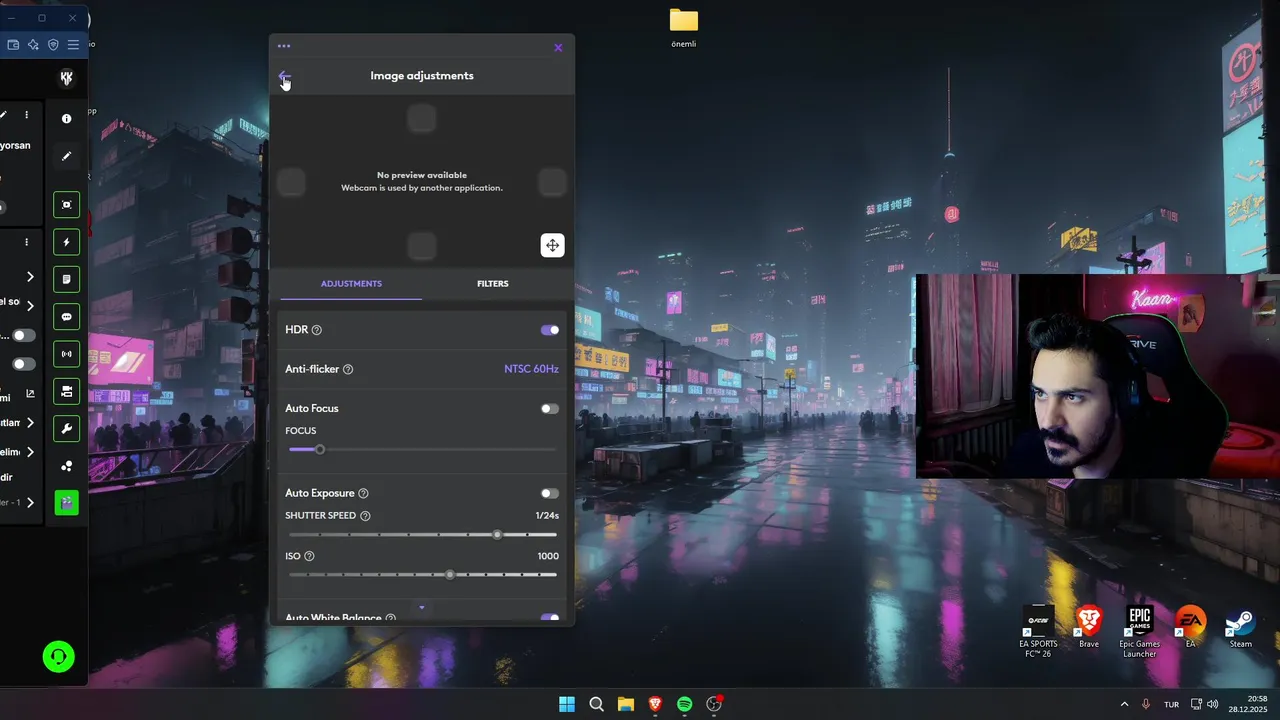1280x720 pixels.
Task: Click the faded button right of preview
Action: pos(552,182)
